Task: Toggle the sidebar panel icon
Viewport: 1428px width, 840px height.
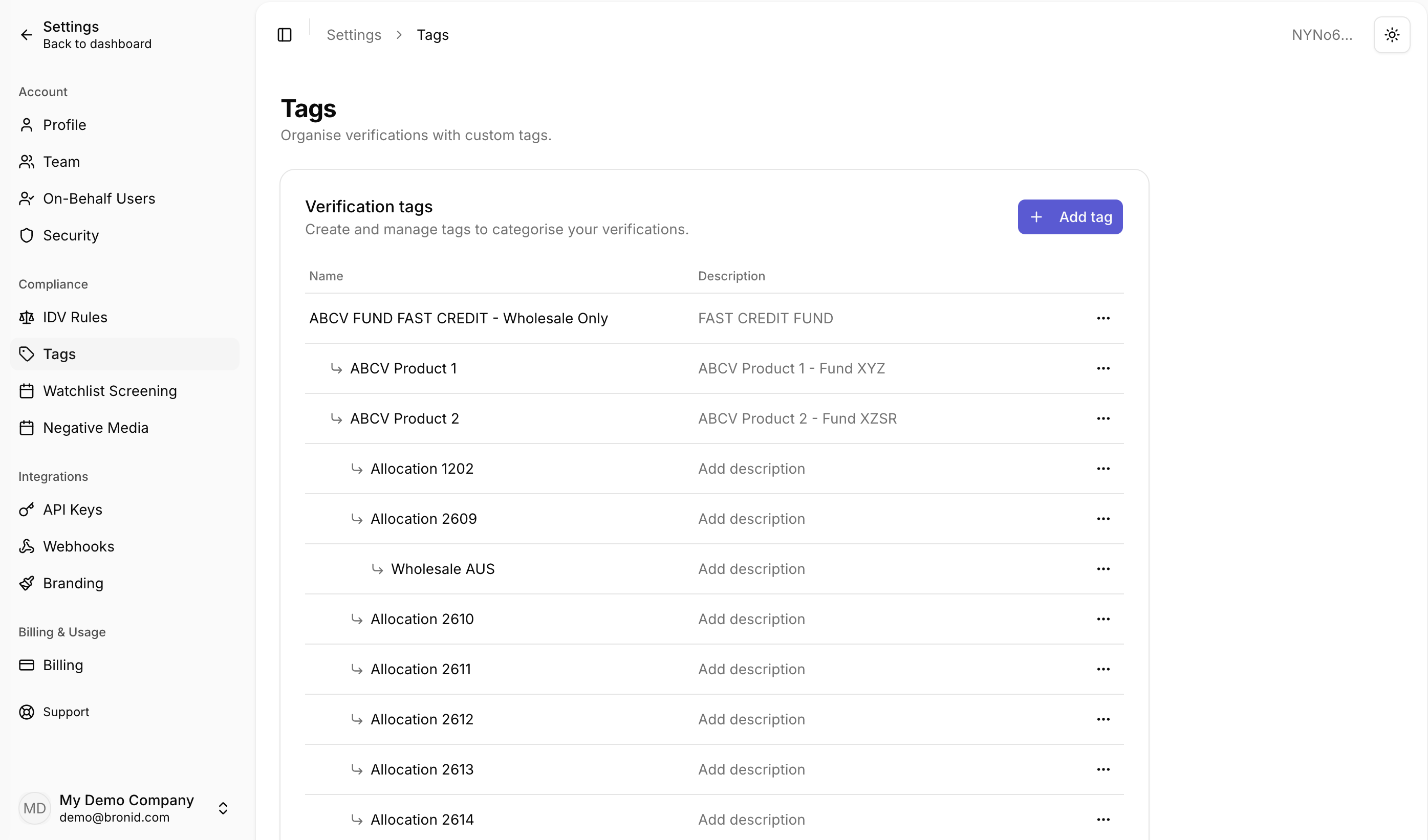Action: click(285, 35)
